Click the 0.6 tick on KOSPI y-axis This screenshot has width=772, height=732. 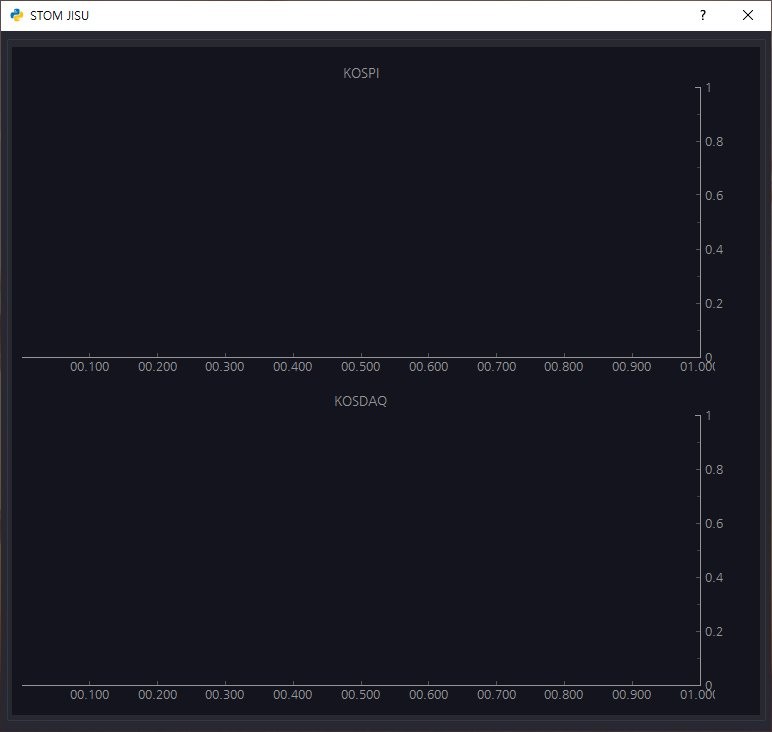(x=713, y=196)
